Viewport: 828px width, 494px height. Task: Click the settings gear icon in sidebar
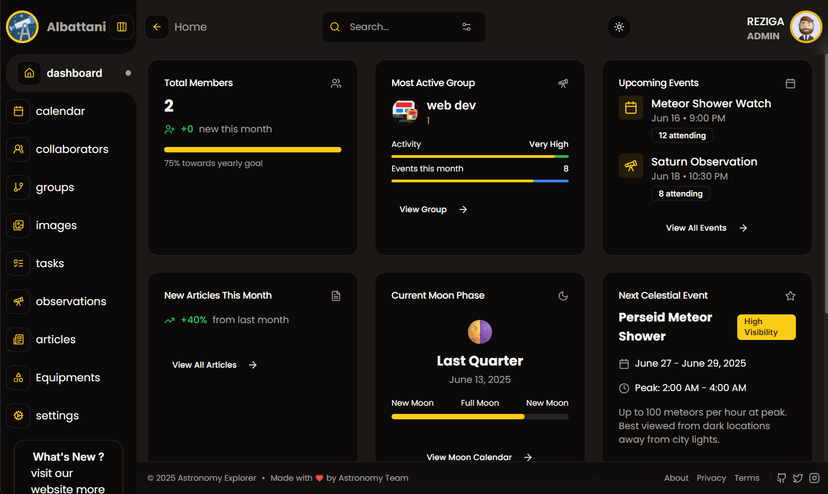tap(18, 416)
